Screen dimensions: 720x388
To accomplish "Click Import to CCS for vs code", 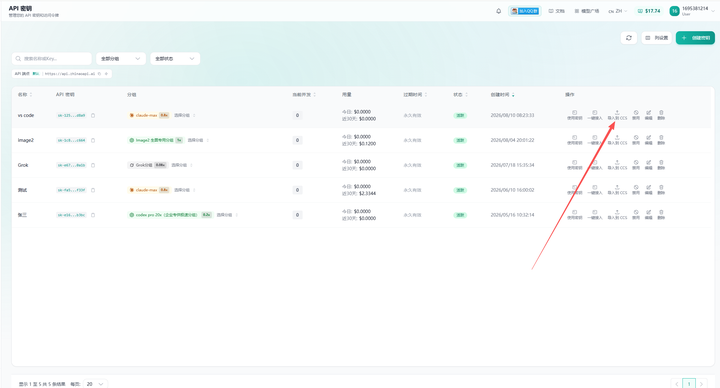I will (x=617, y=115).
